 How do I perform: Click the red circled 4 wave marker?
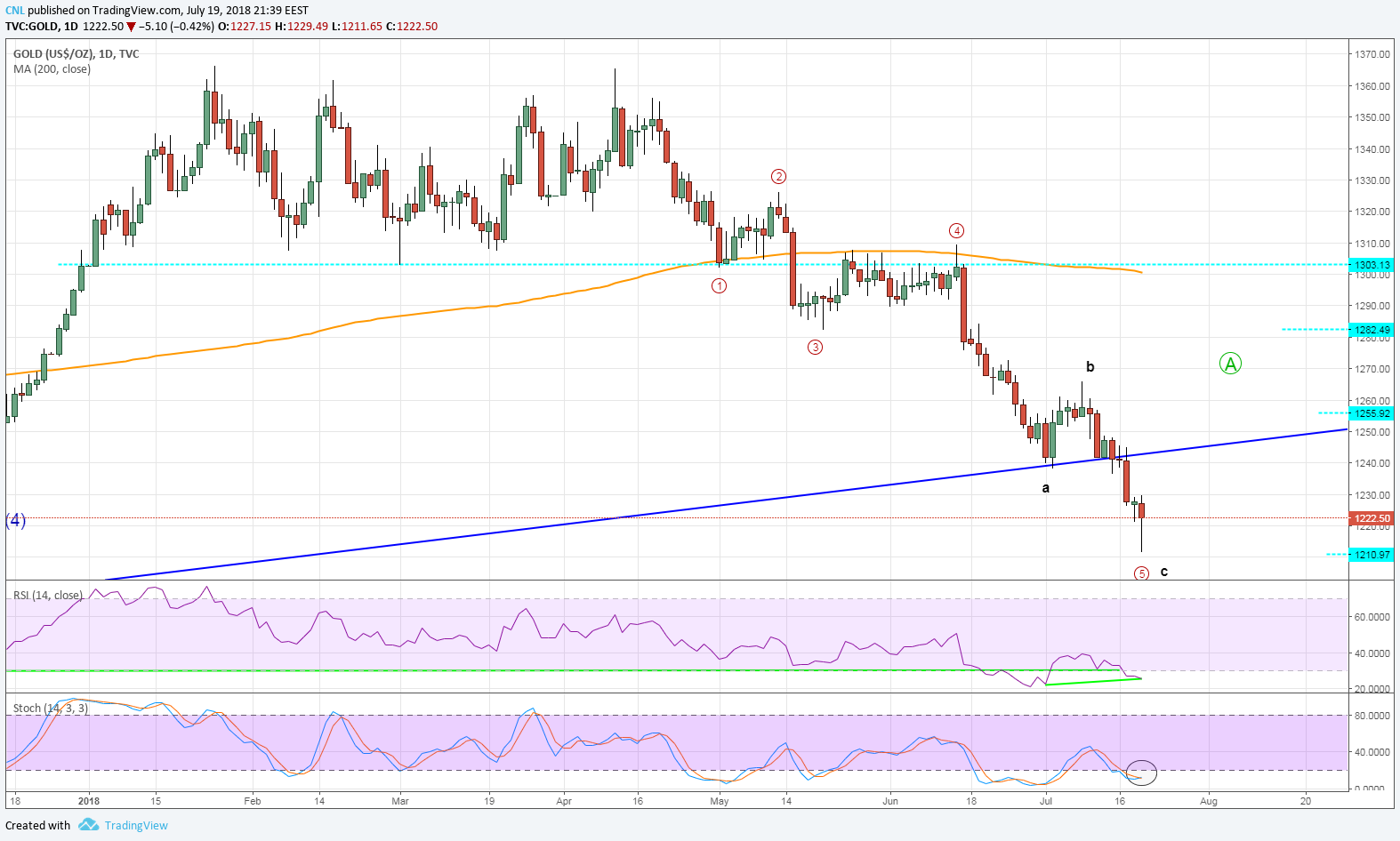tap(956, 230)
